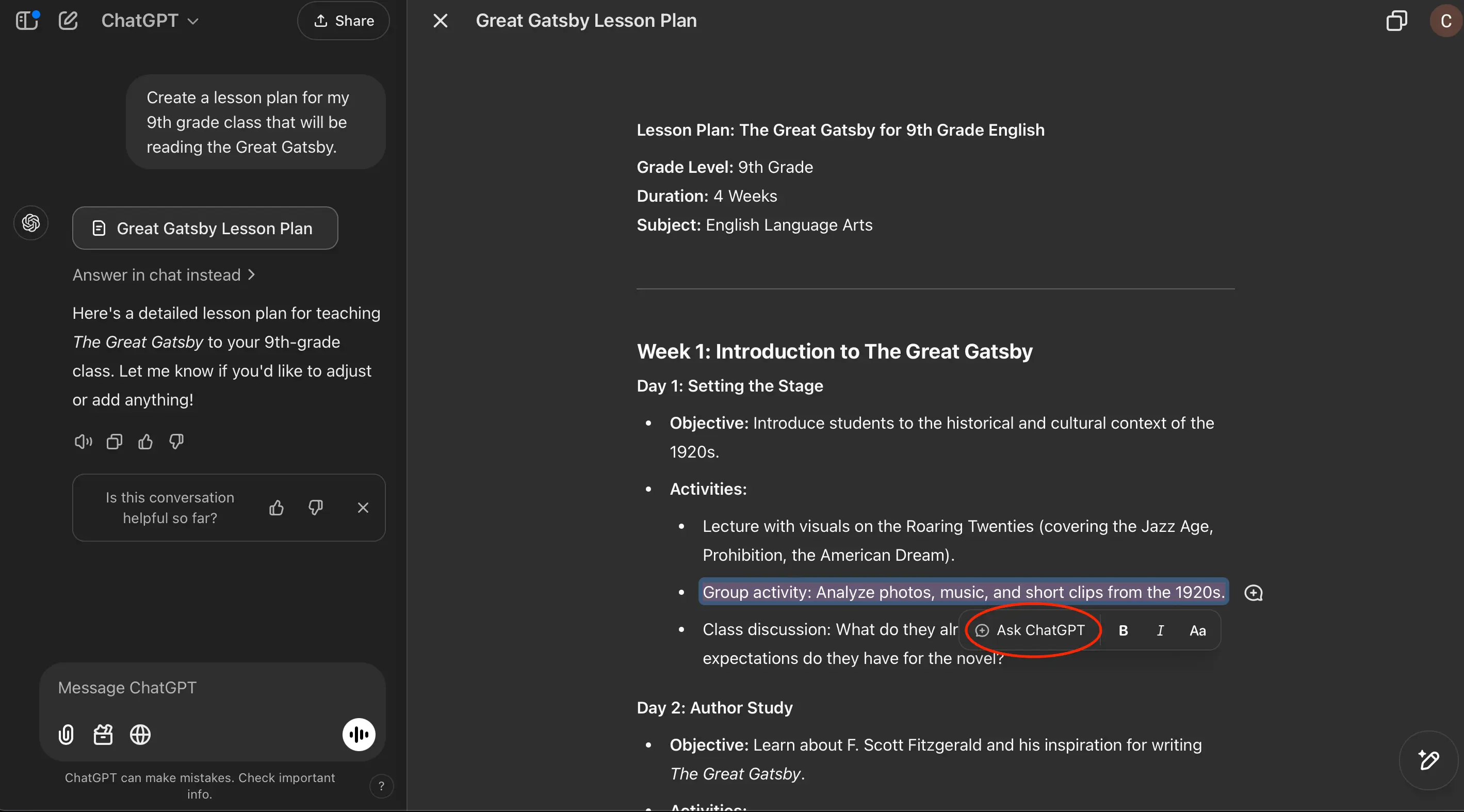
Task: Click the read aloud speaker icon
Action: pos(83,442)
